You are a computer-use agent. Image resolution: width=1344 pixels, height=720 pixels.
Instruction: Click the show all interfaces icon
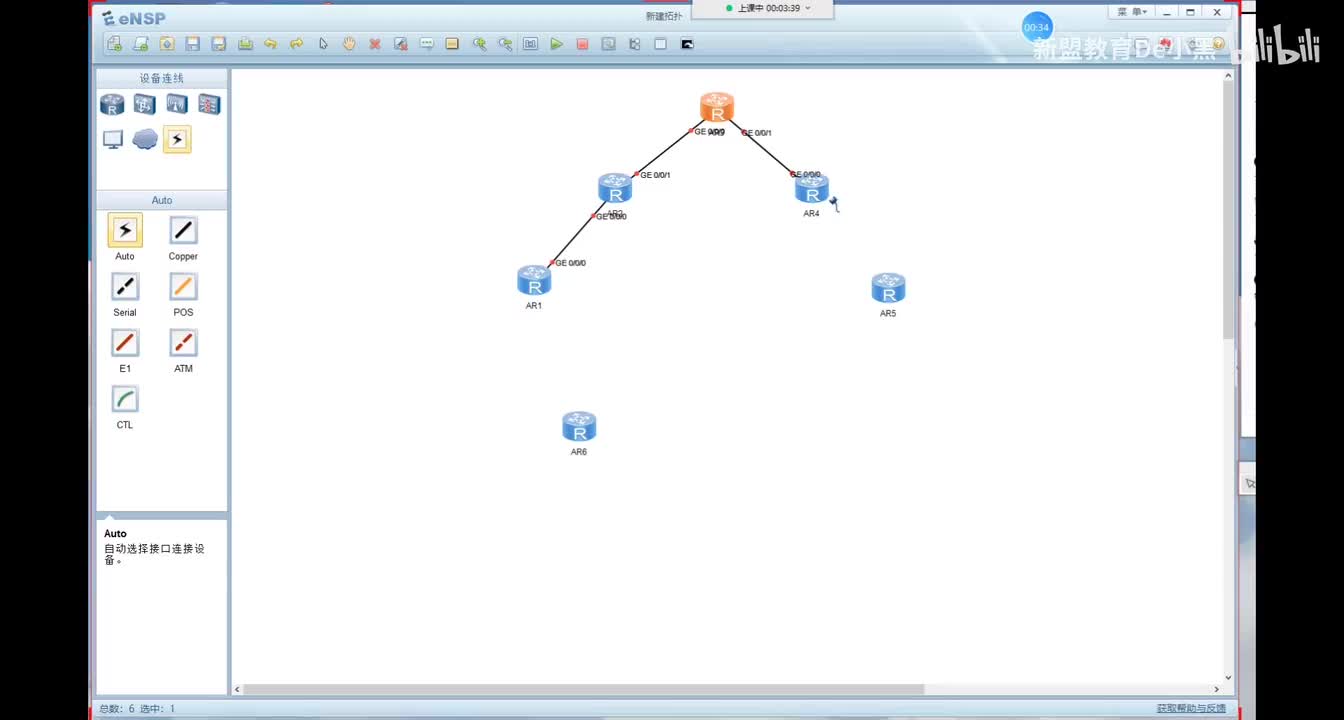coord(635,44)
